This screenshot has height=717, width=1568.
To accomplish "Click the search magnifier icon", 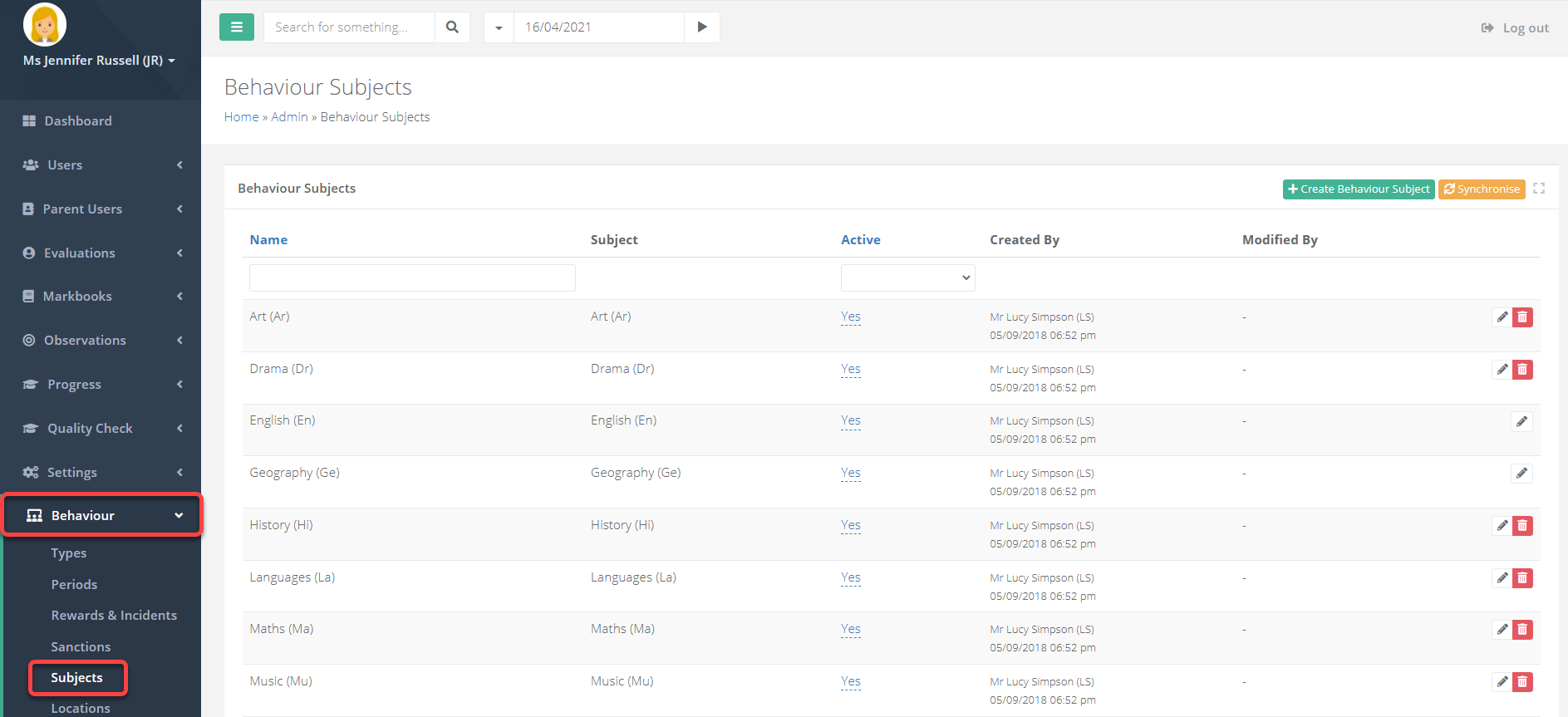I will 452,27.
